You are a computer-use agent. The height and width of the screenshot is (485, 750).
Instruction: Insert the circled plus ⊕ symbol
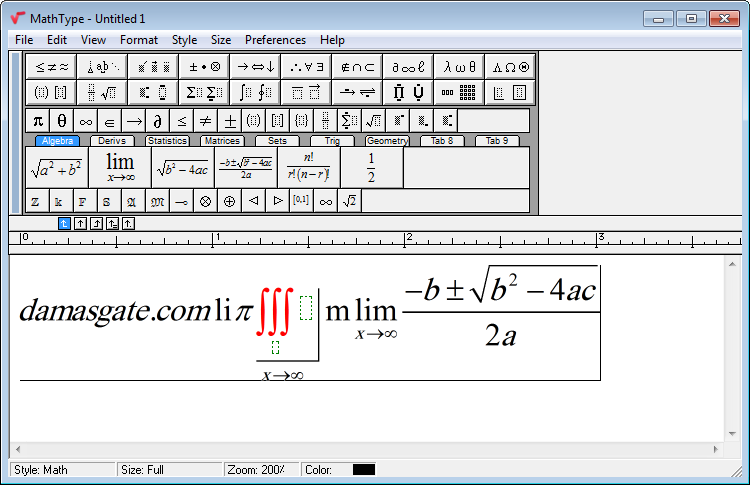[230, 201]
